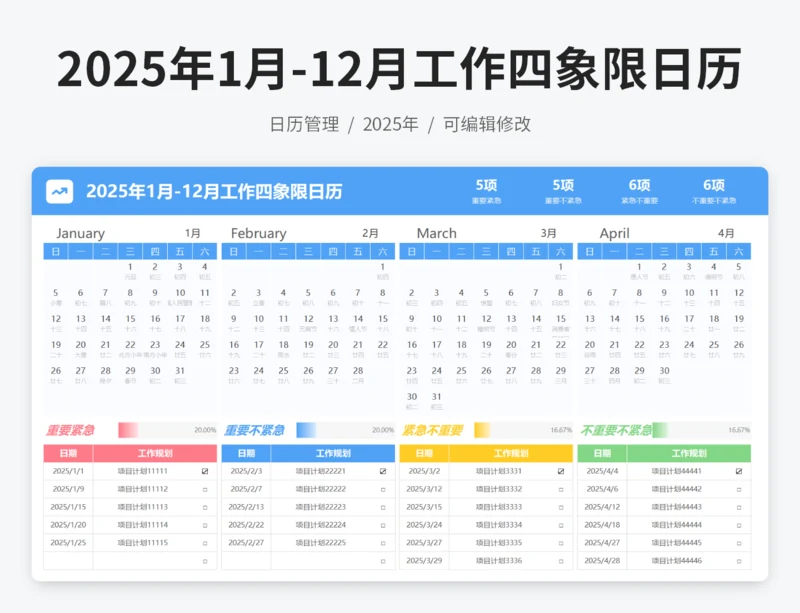Click the trend chart icon in blue banner
Viewport: 800px width, 613px height.
[x=59, y=191]
